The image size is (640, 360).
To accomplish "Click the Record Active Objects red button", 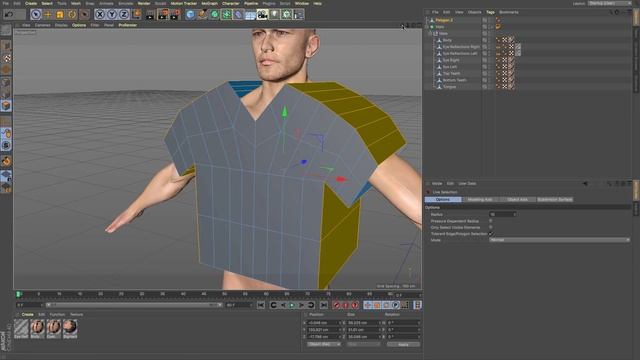I will click(x=336, y=305).
